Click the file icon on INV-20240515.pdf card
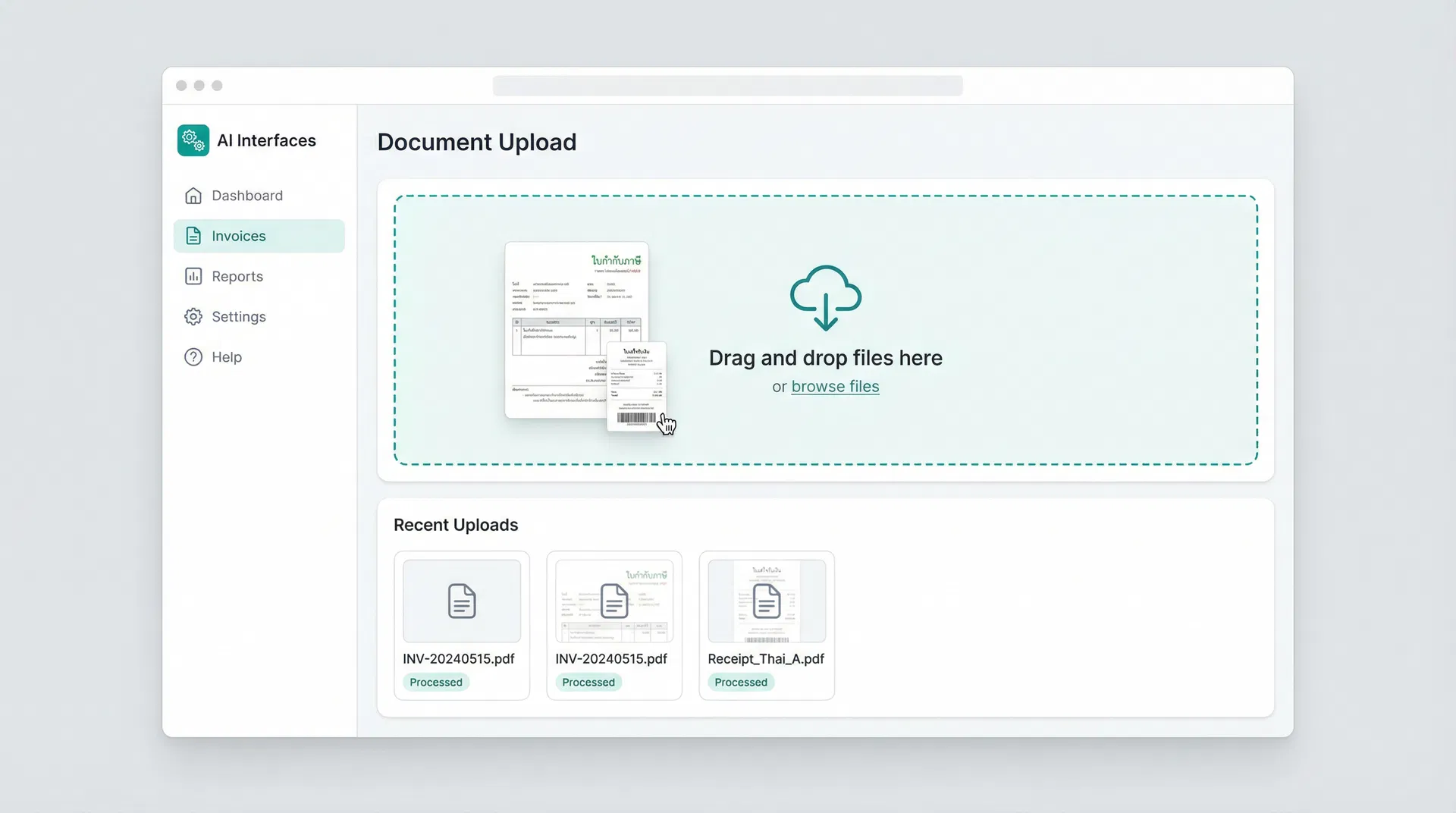 [462, 601]
